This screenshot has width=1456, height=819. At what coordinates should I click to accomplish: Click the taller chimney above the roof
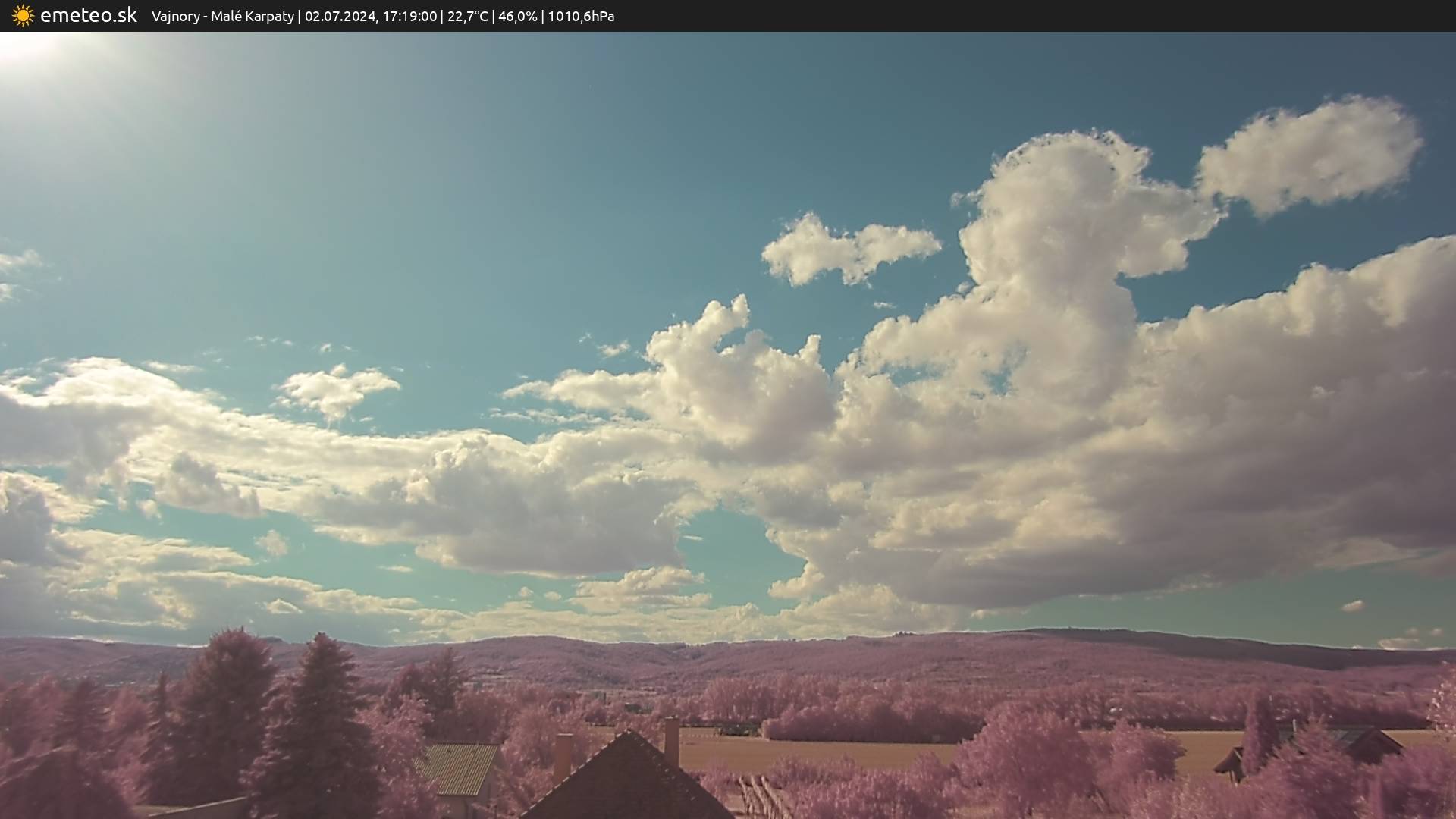(671, 741)
